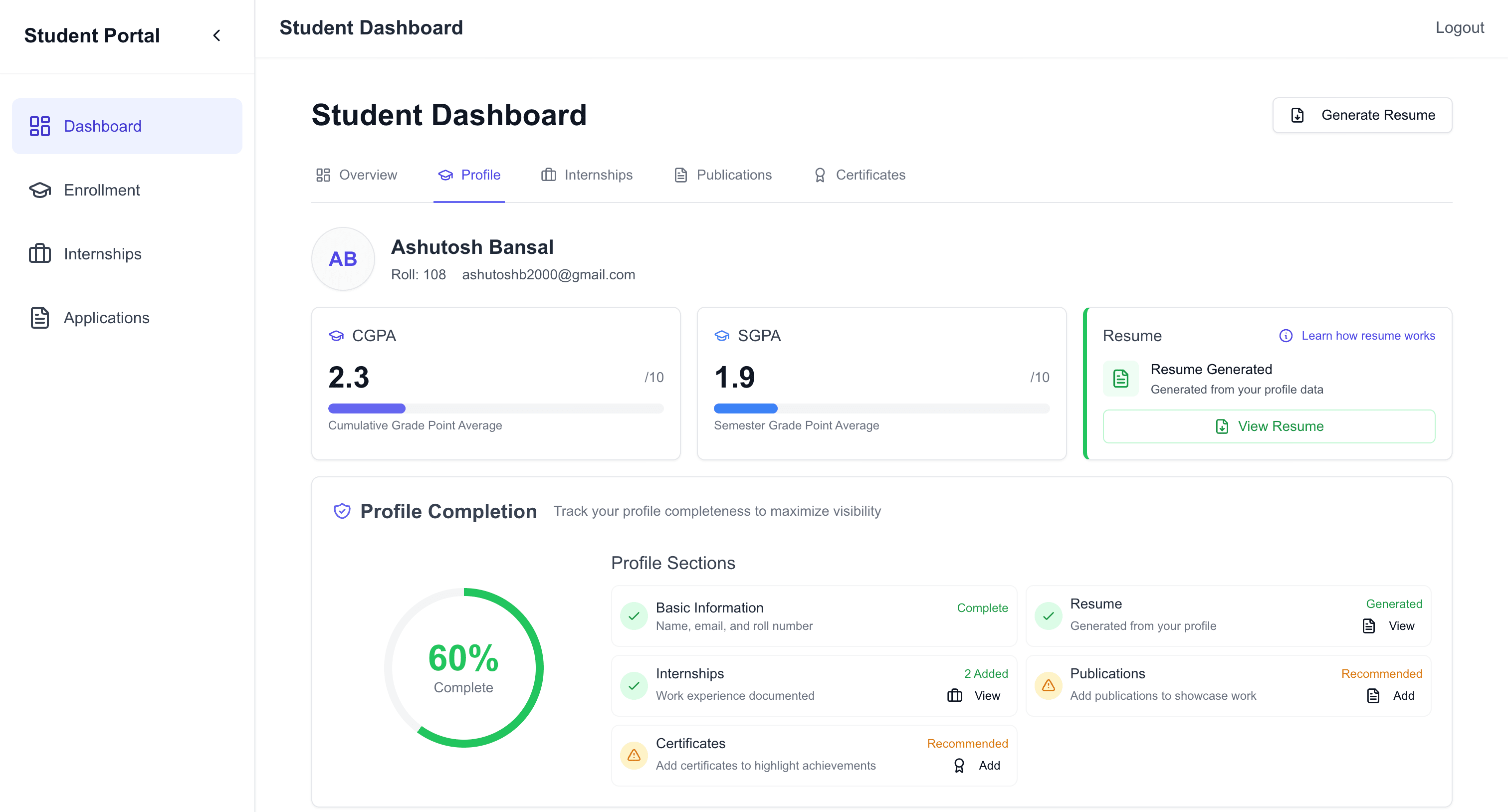Click the green resume document icon

pos(1120,378)
